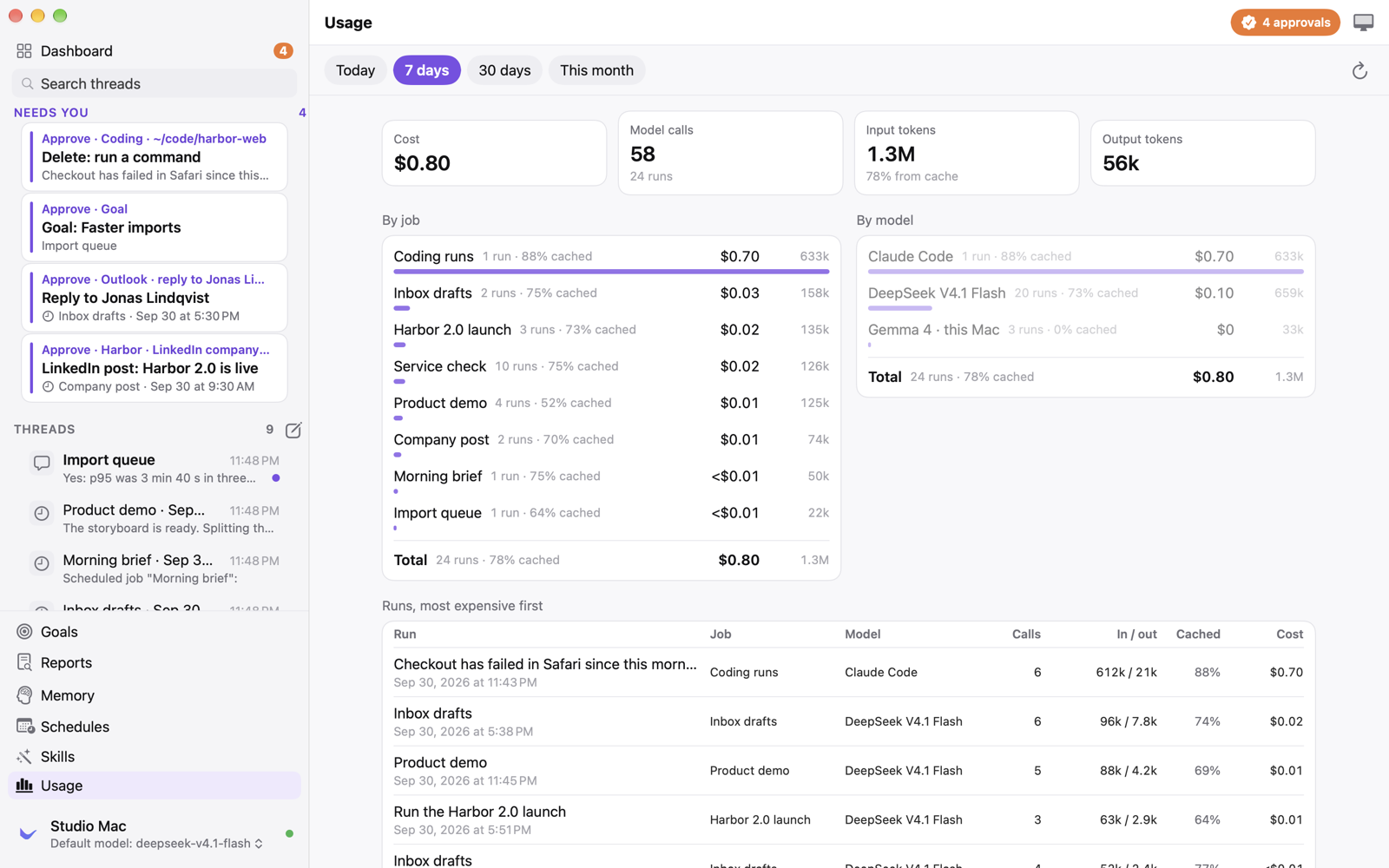Click the display monitor icon
This screenshot has height=868, width=1389.
pyautogui.click(x=1363, y=23)
